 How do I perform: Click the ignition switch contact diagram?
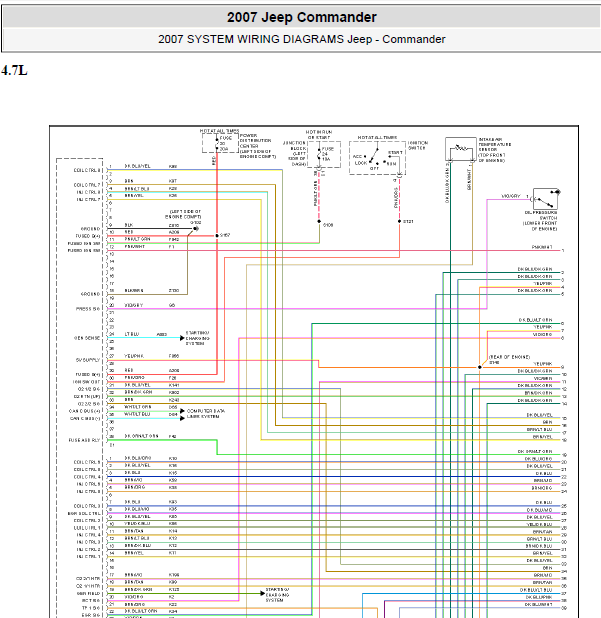point(377,158)
